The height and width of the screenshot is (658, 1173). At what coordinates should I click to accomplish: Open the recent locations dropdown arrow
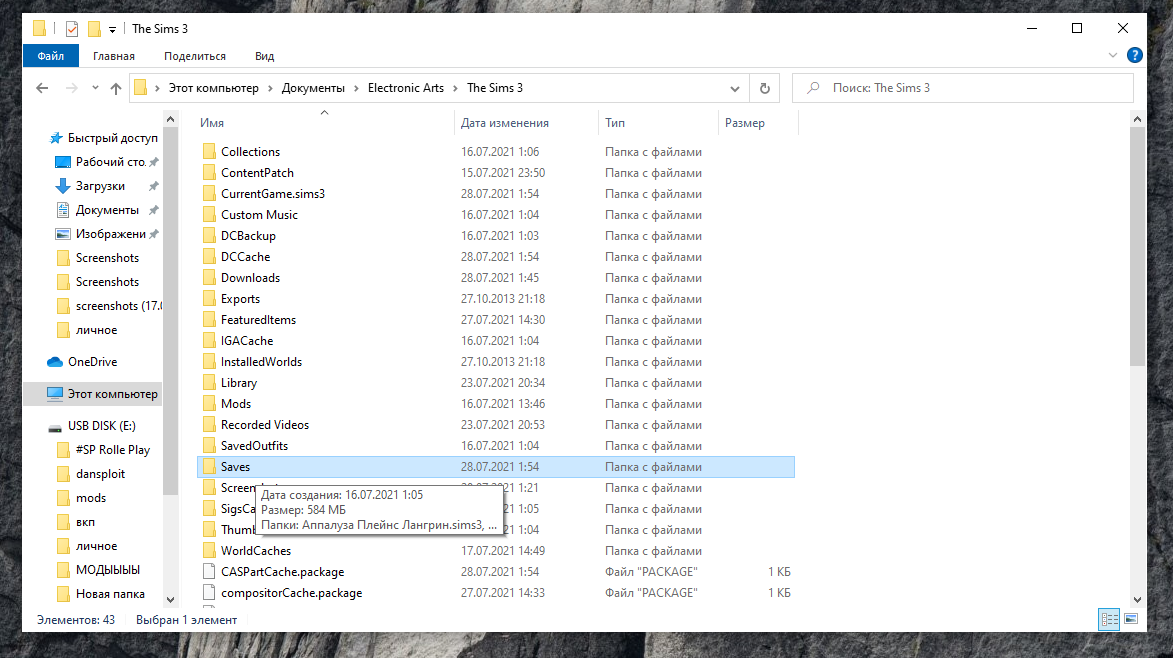(95, 88)
